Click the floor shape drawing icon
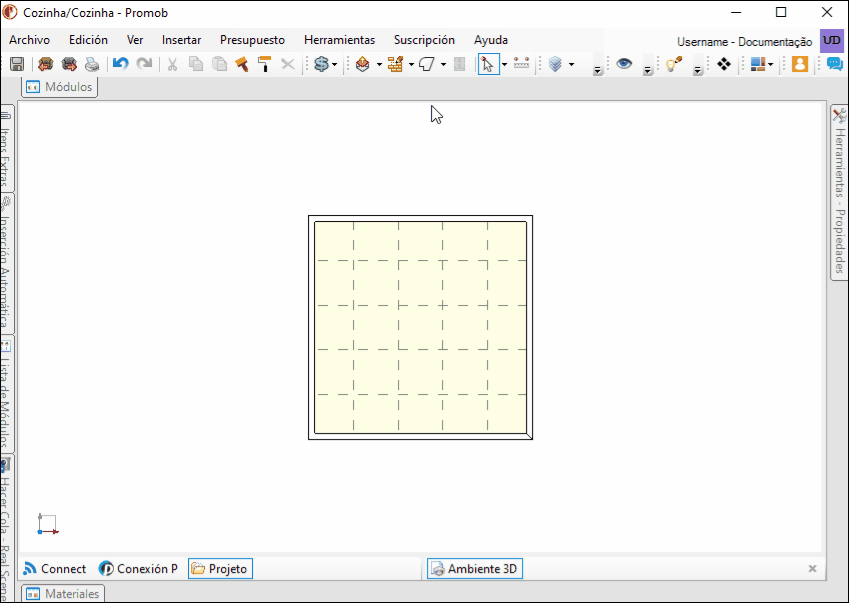The image size is (849, 603). pyautogui.click(x=427, y=64)
